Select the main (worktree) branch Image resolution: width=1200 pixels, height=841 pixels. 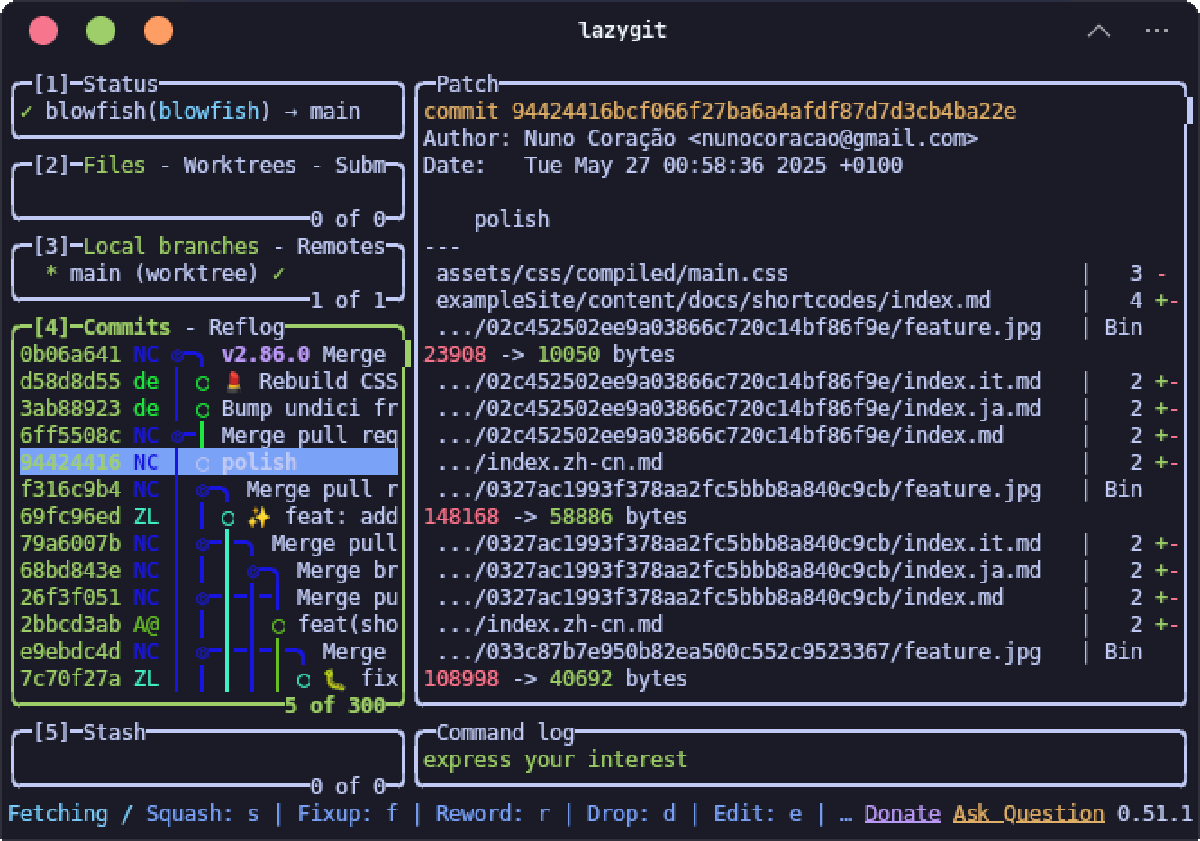coord(209,273)
